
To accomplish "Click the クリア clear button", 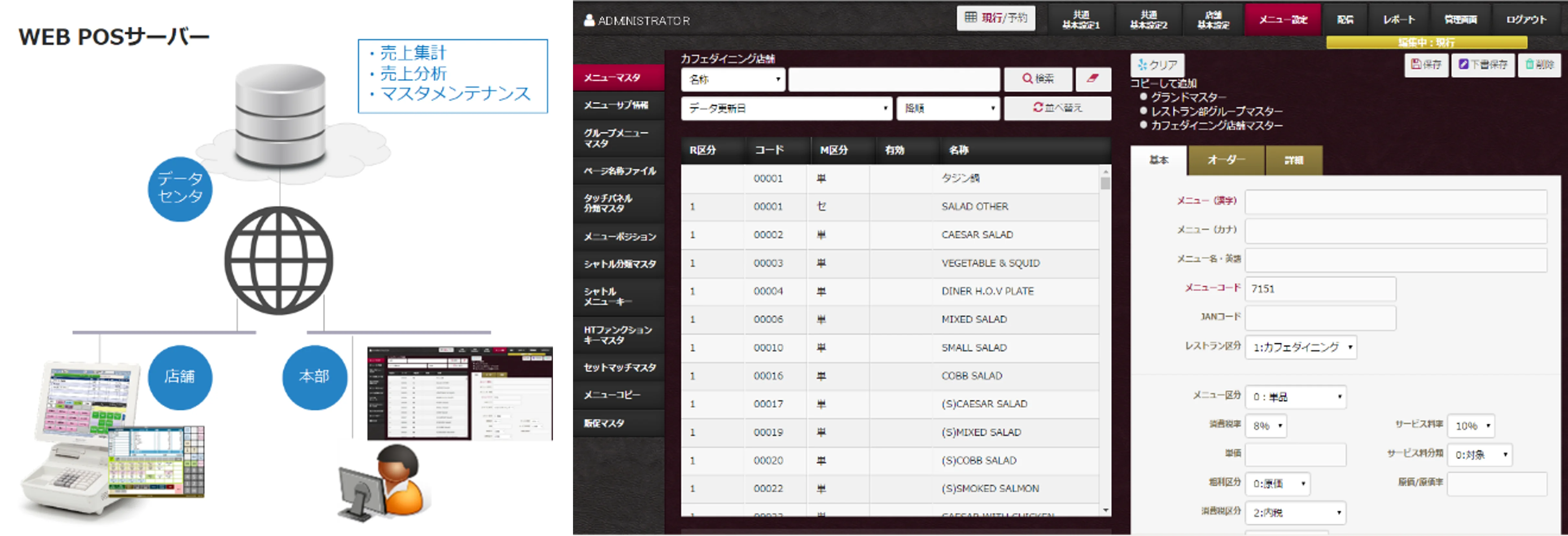I will point(1157,64).
